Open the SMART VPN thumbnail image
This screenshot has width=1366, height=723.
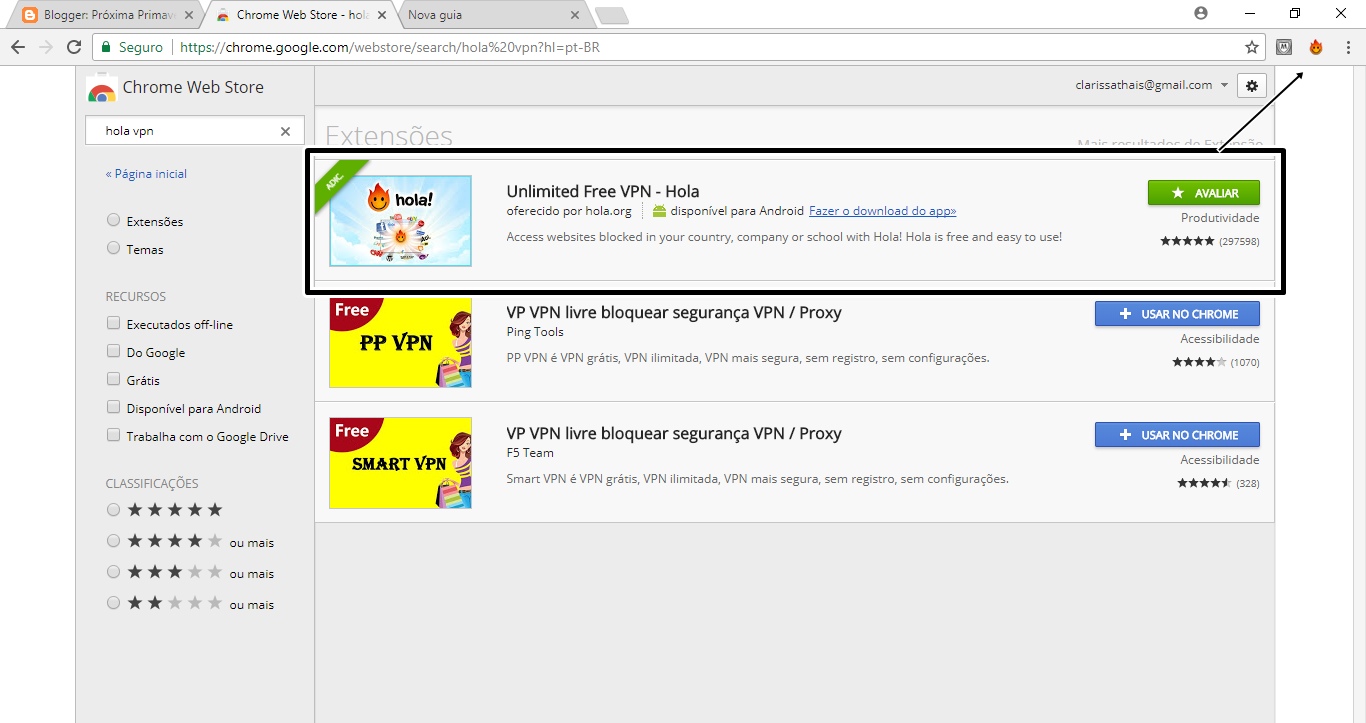pyautogui.click(x=400, y=463)
